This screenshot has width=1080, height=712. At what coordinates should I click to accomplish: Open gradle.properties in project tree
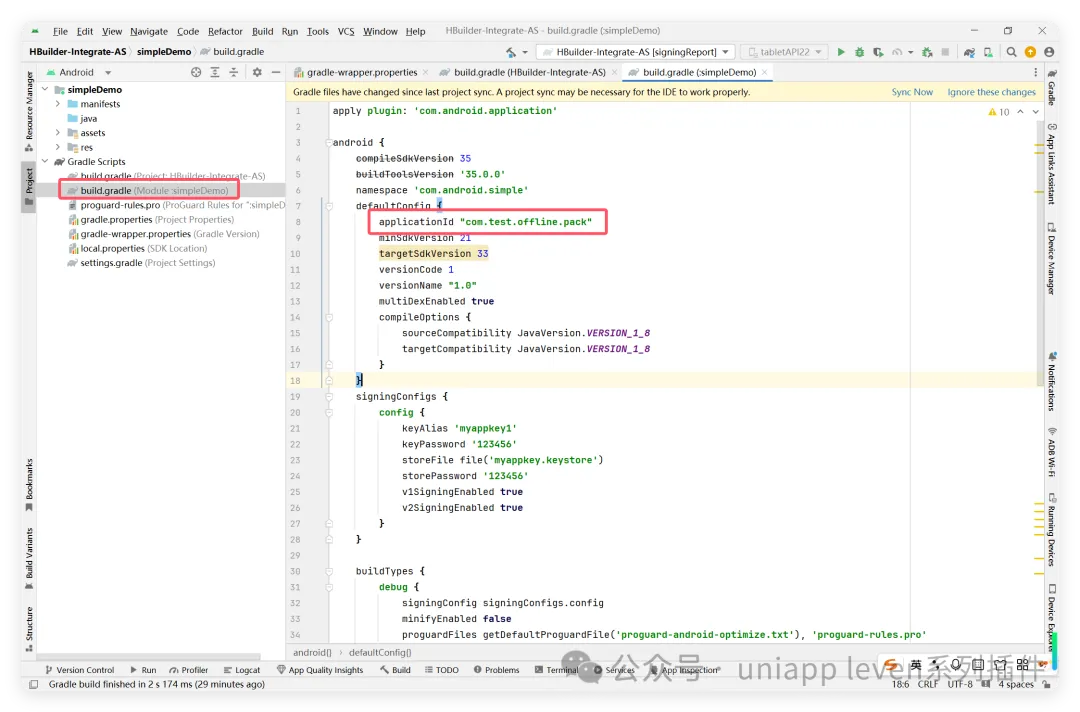(151, 220)
